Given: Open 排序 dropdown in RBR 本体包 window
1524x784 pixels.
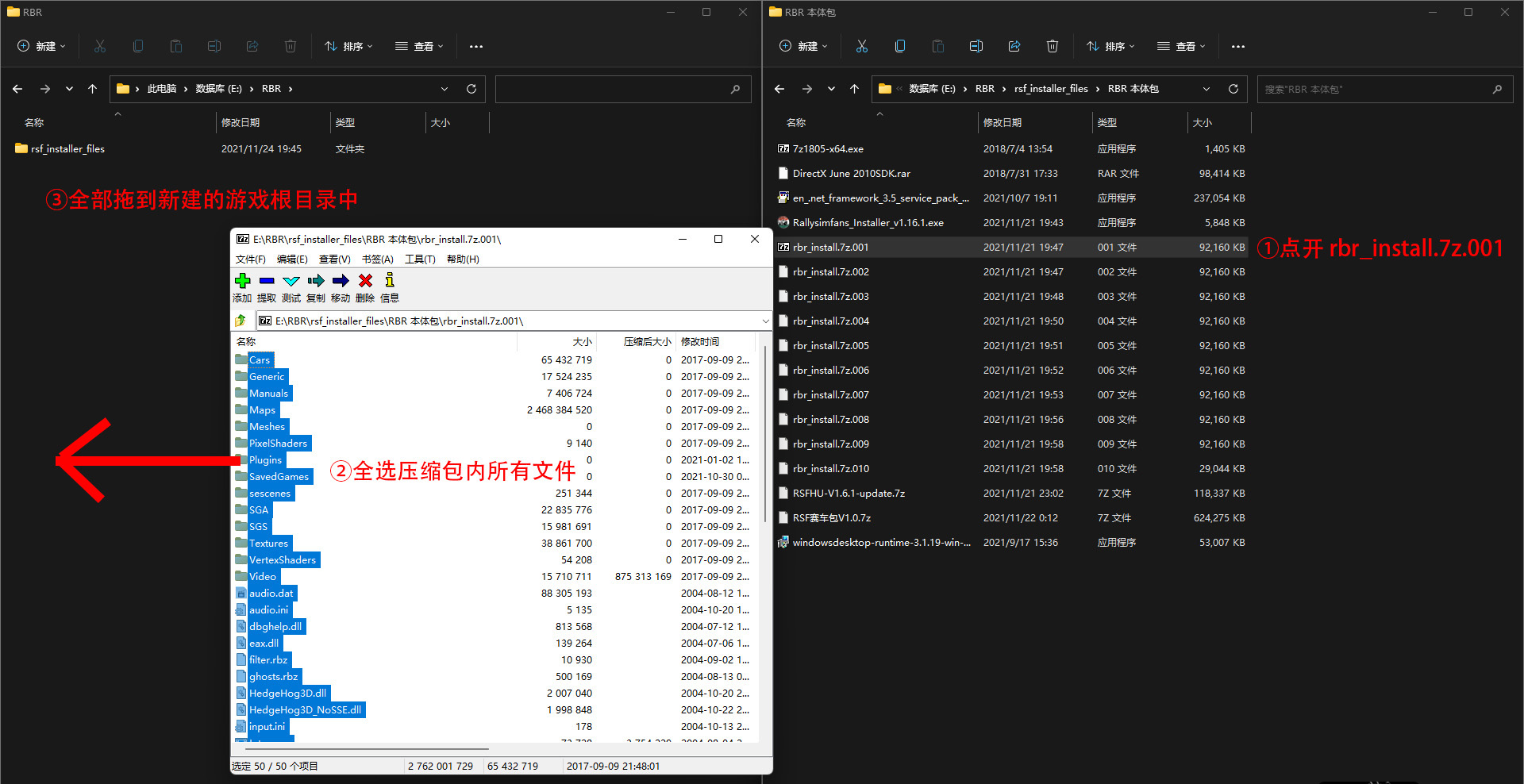Looking at the screenshot, I should pyautogui.click(x=1110, y=46).
